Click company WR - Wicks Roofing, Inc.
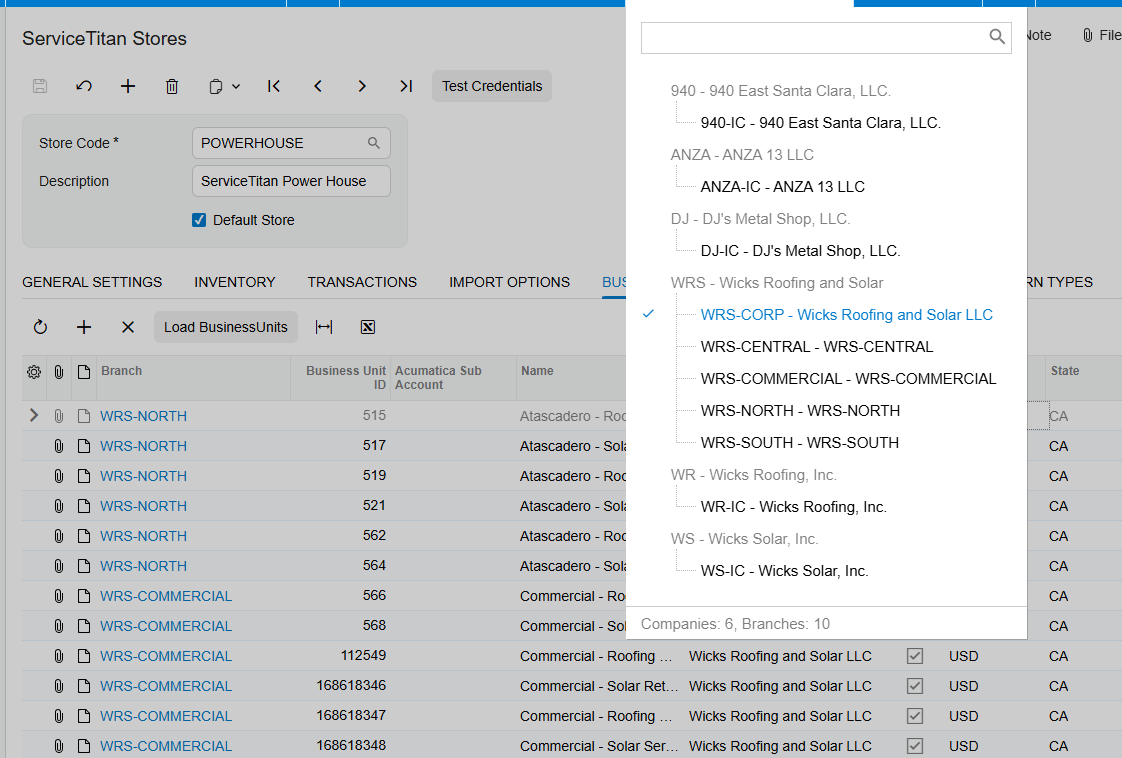1122x758 pixels. click(x=753, y=475)
